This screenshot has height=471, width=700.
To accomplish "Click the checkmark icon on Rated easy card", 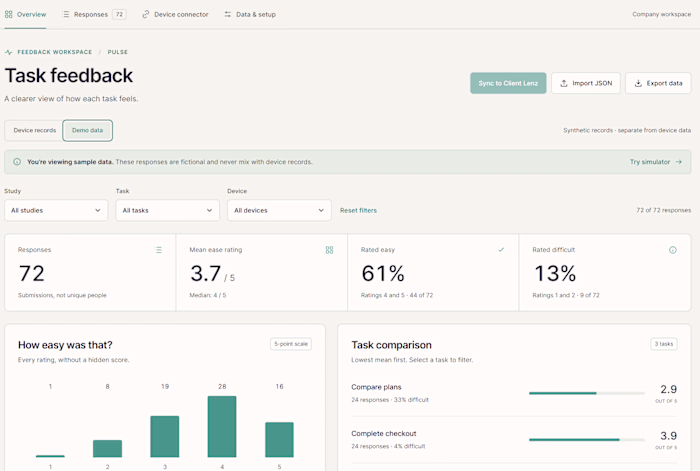I will pyautogui.click(x=501, y=250).
